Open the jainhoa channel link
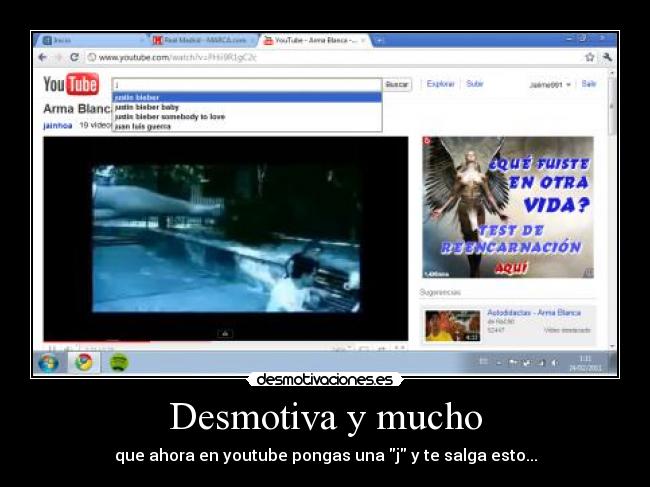Viewport: 650px width, 487px height. pos(58,126)
